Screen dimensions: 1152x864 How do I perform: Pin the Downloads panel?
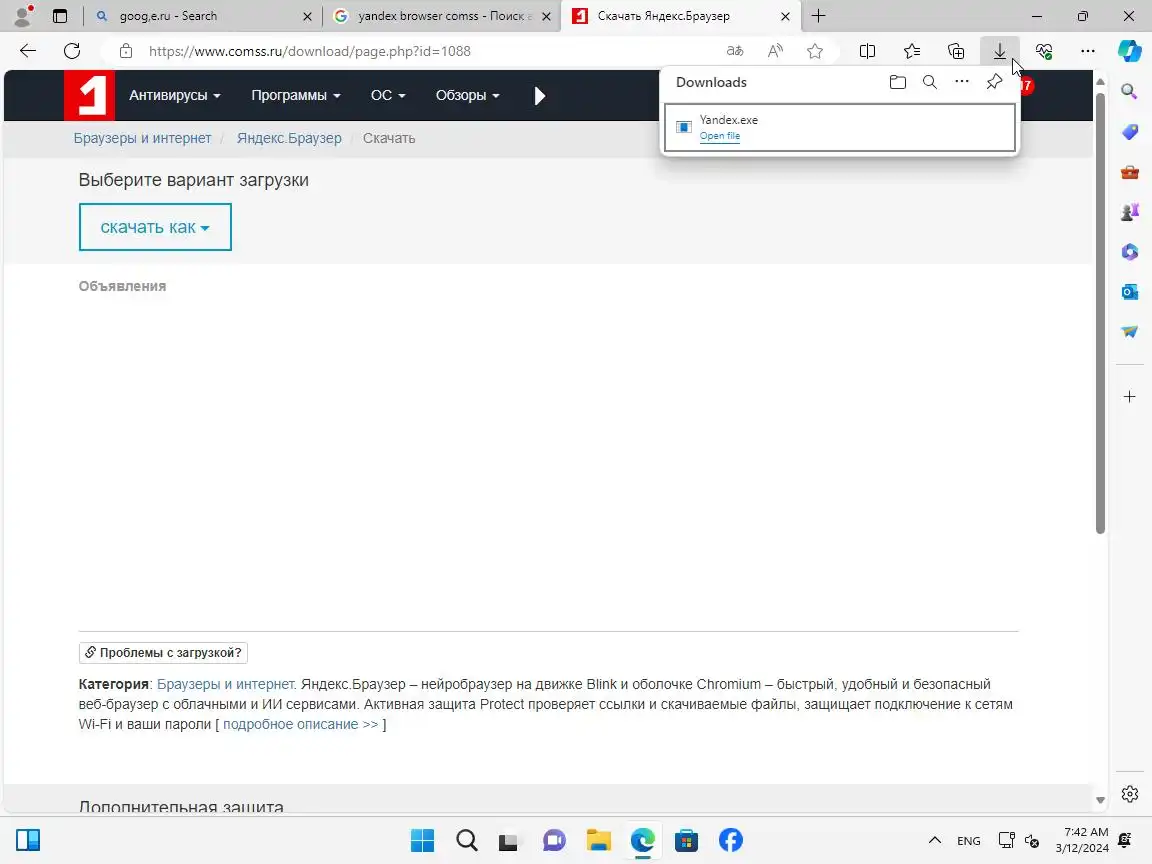click(x=994, y=82)
